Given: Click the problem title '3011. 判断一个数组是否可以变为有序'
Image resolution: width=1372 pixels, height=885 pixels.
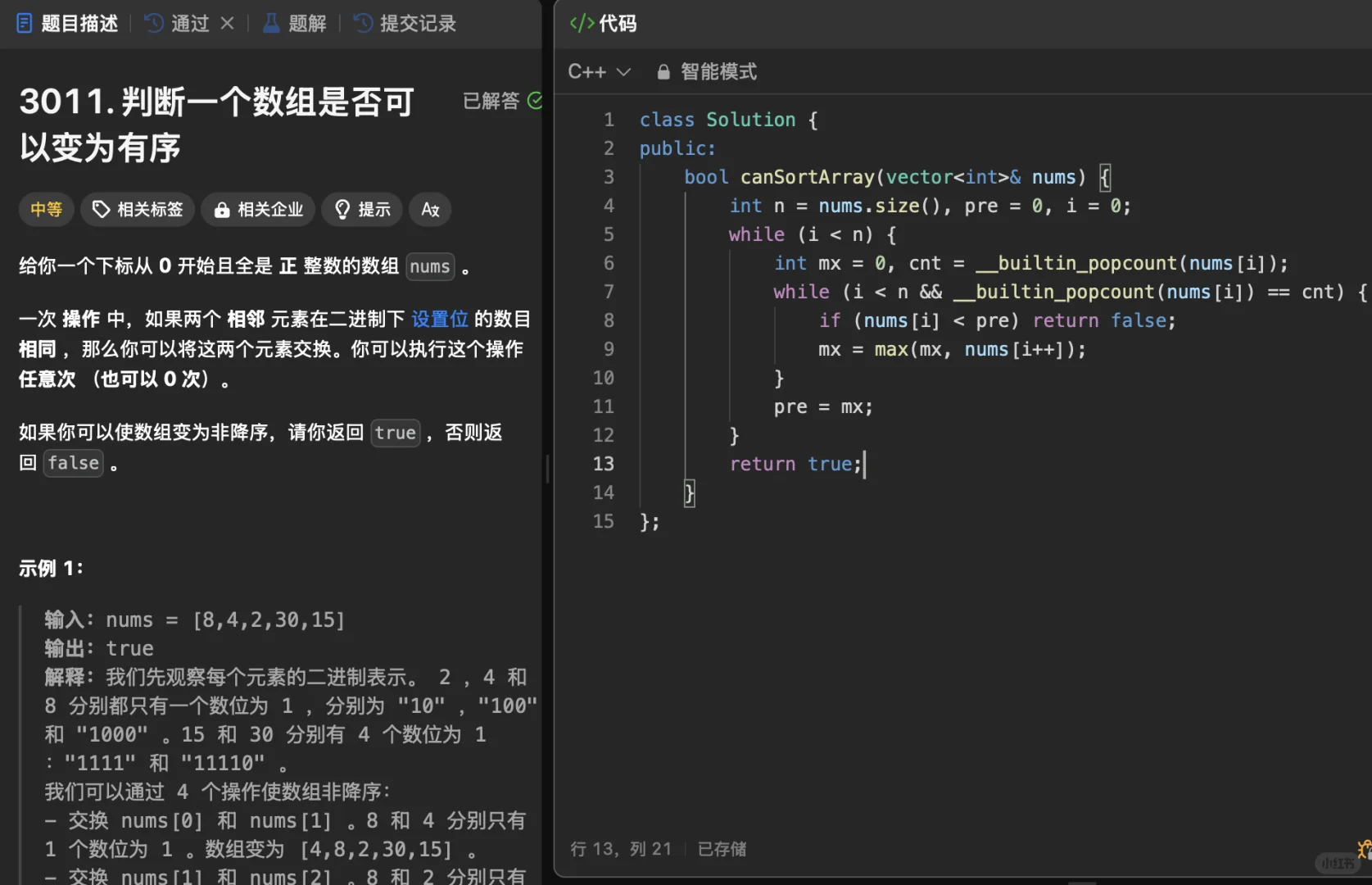Looking at the screenshot, I should coord(217,125).
